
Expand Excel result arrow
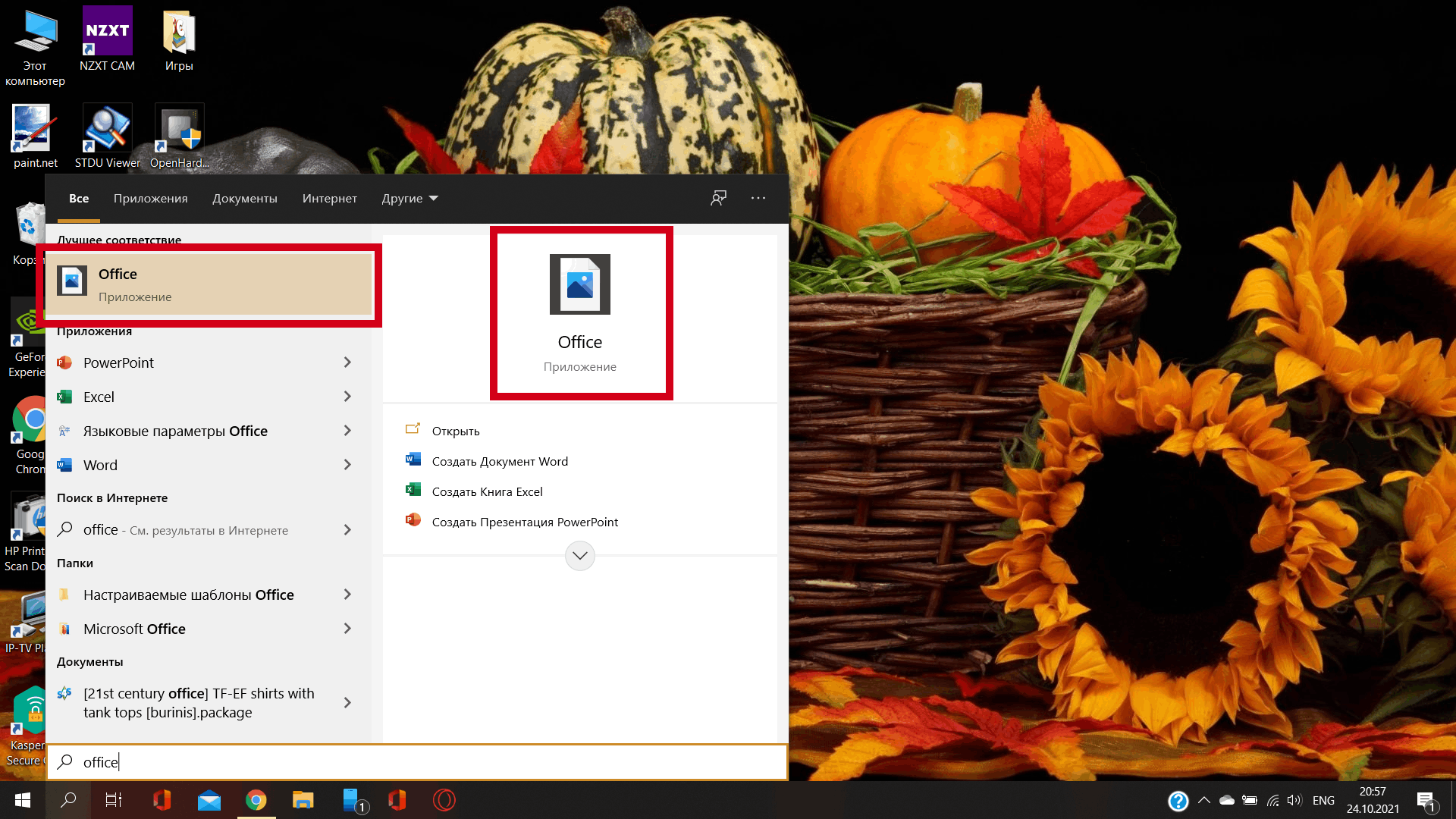point(347,397)
